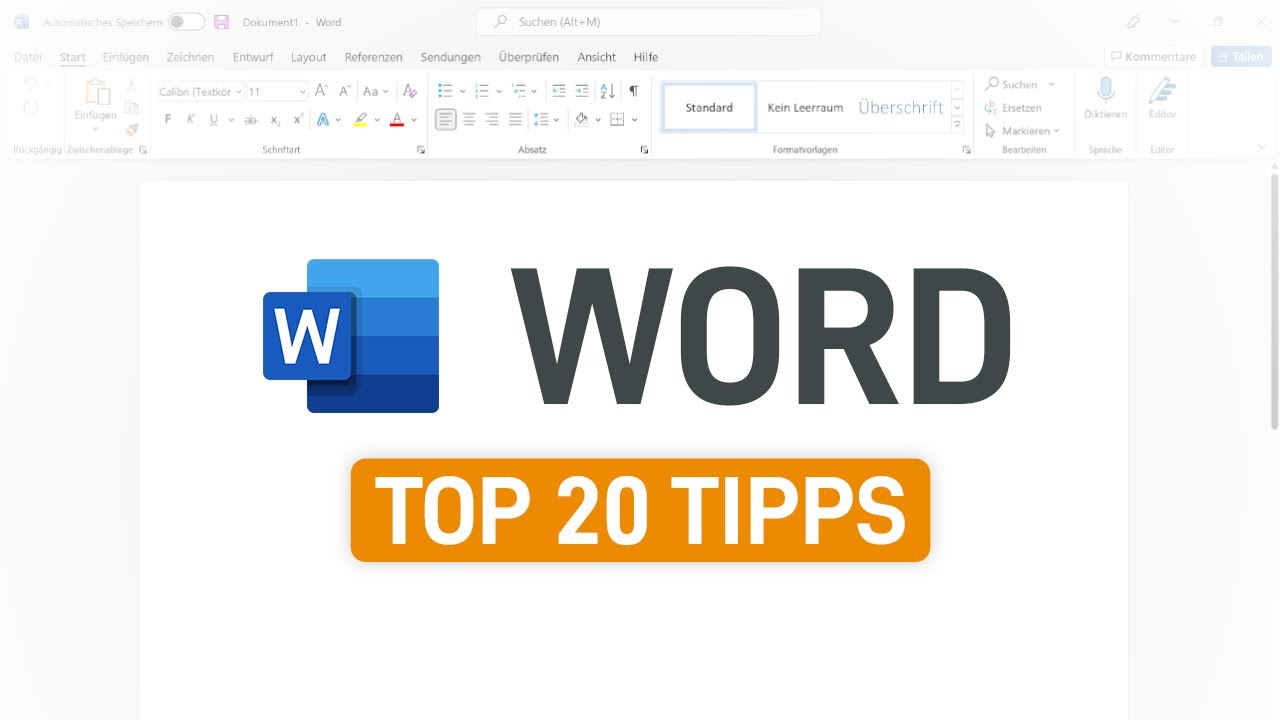The height and width of the screenshot is (720, 1280).
Task: Switch to the Einfügen tab
Action: point(126,57)
